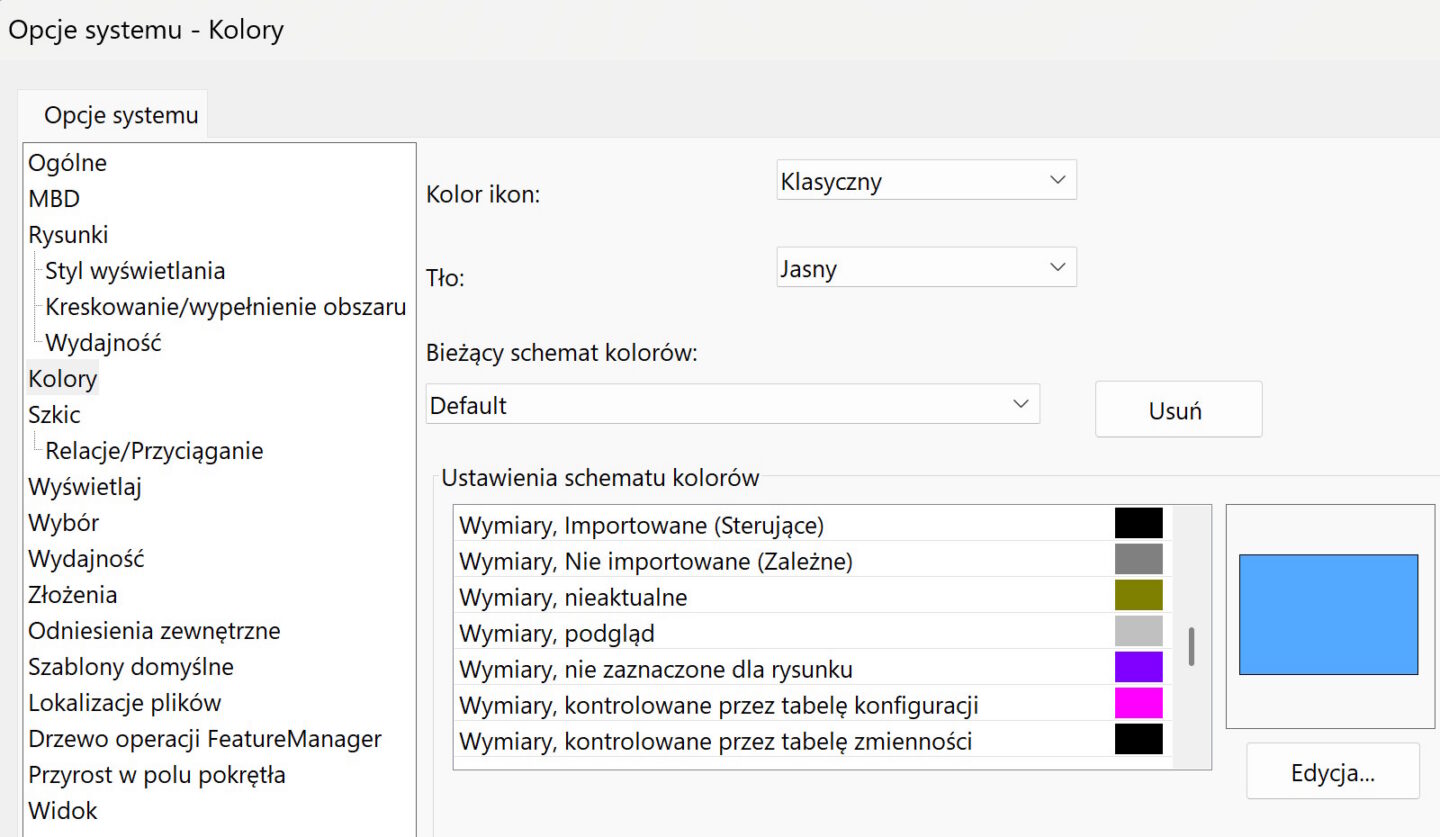Screen dimensions: 1440x837
Task: Click the Usuń button
Action: [x=1177, y=410]
